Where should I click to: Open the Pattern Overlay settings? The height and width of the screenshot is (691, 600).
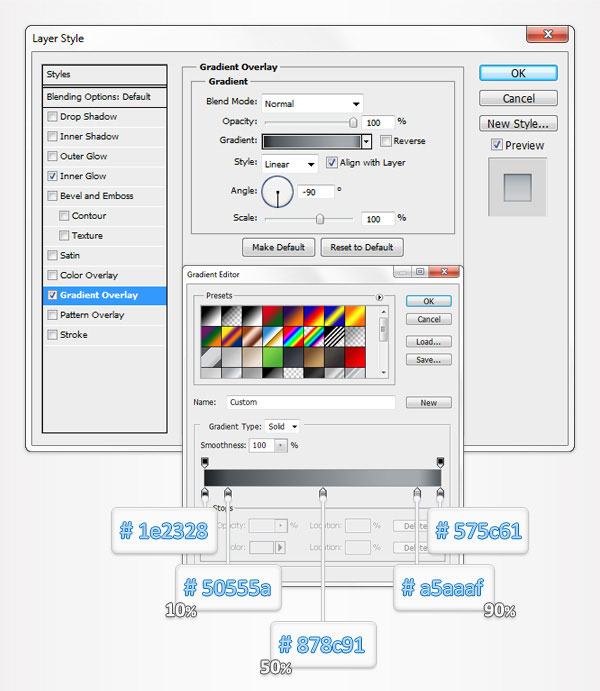[x=92, y=315]
